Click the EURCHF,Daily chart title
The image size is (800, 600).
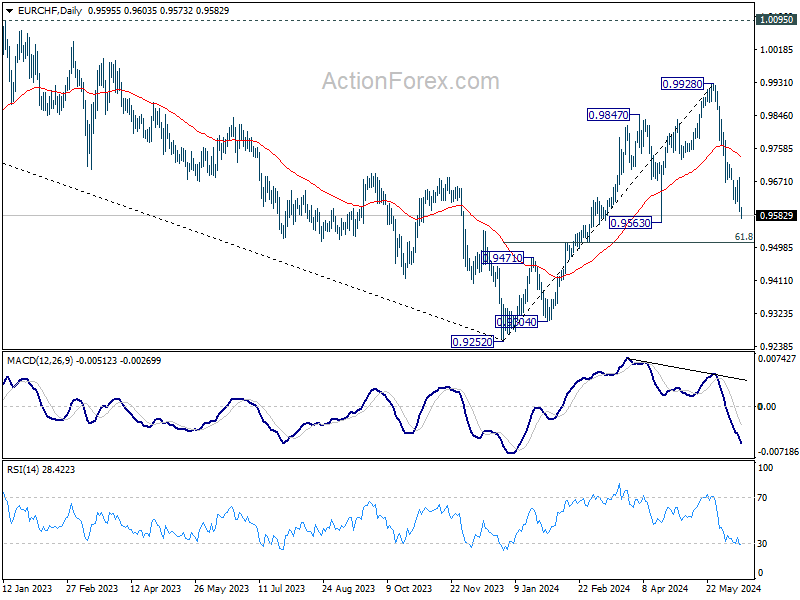point(49,11)
